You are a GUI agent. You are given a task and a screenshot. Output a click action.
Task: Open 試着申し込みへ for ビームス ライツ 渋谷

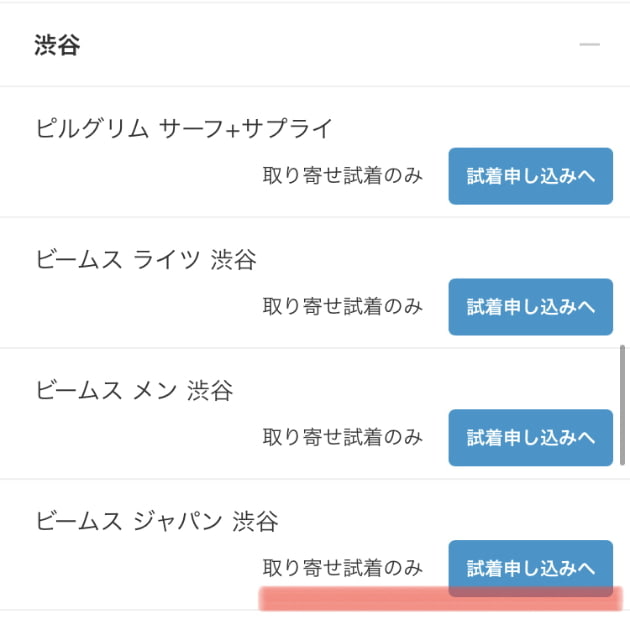[x=530, y=307]
